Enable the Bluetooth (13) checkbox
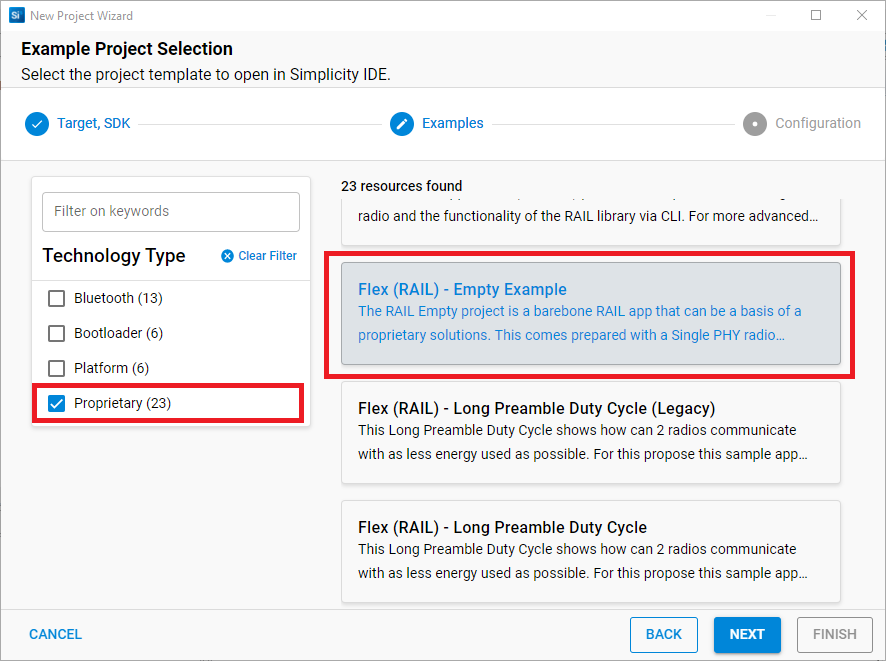Image resolution: width=886 pixels, height=661 pixels. 57,298
